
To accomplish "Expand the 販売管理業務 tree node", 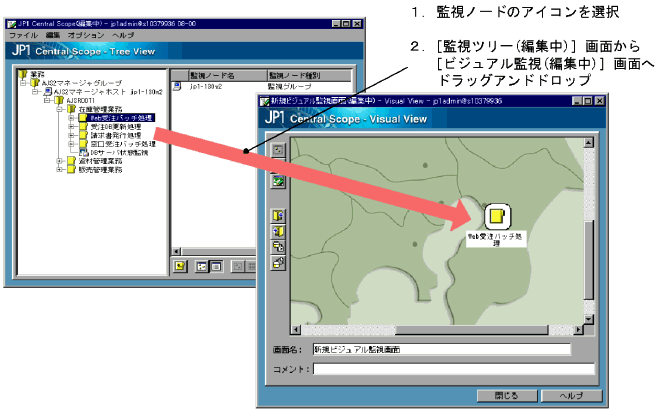I will point(60,170).
